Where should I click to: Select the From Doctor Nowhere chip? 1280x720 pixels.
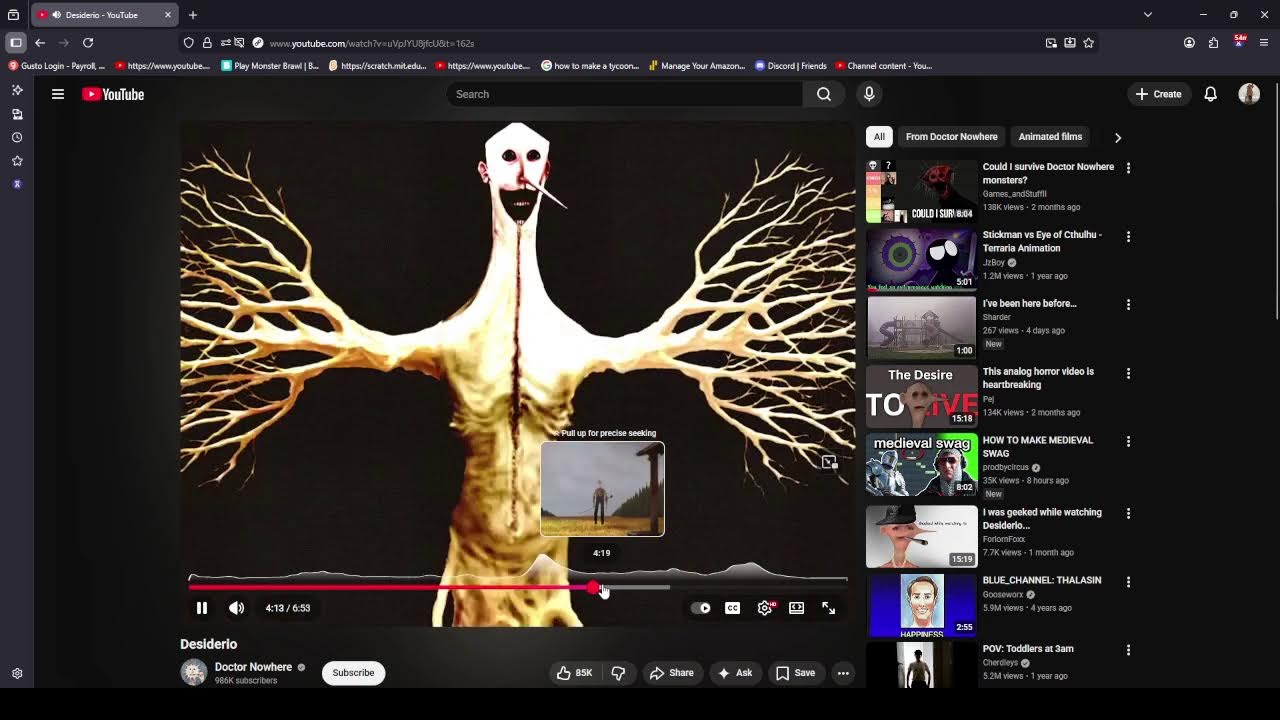pos(951,137)
